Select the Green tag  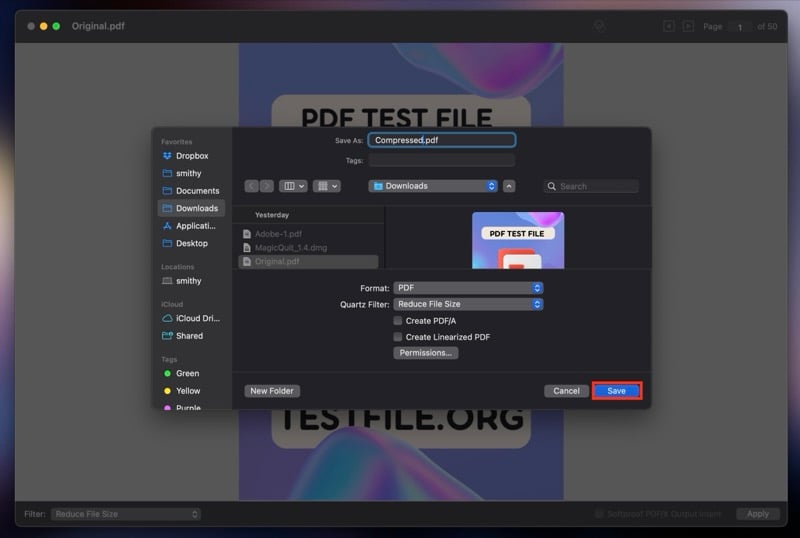pos(191,373)
